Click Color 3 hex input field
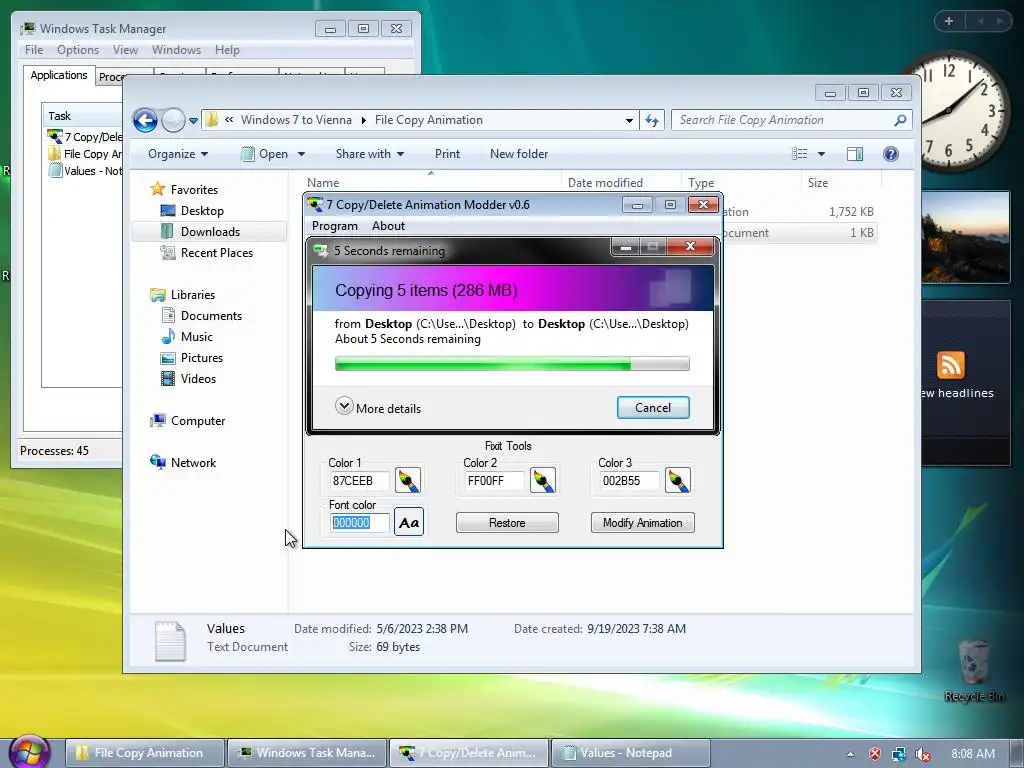The height and width of the screenshot is (768, 1024). pos(629,481)
